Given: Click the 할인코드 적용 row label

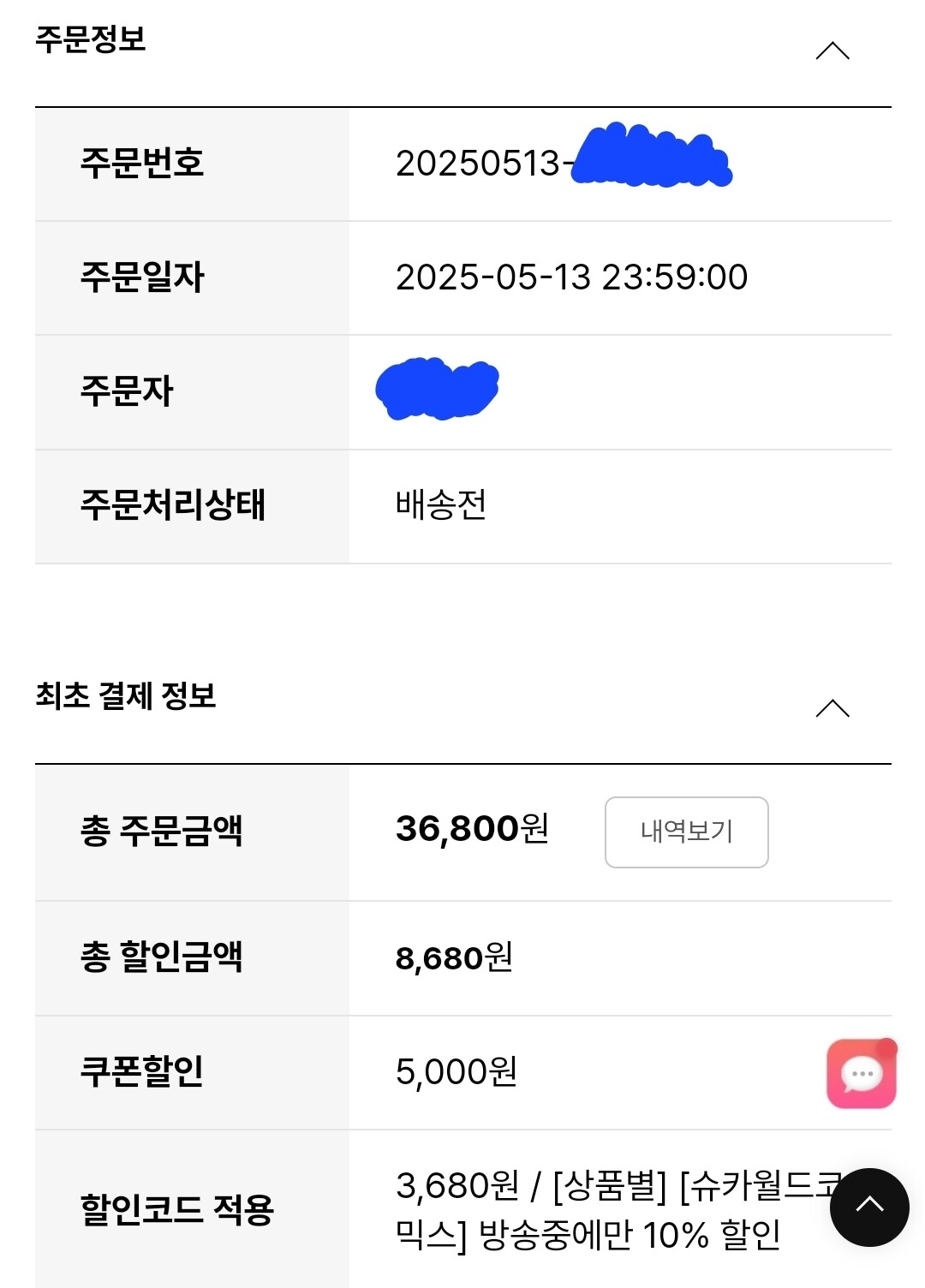Looking at the screenshot, I should (177, 1209).
